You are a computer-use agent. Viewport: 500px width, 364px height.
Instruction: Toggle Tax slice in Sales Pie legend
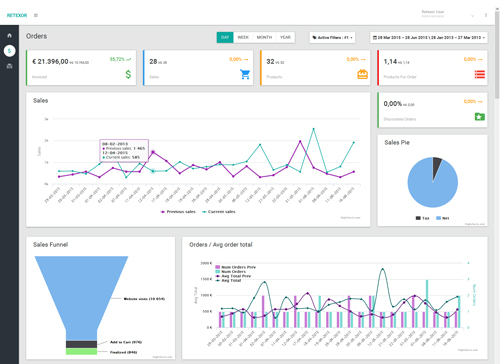(x=422, y=218)
